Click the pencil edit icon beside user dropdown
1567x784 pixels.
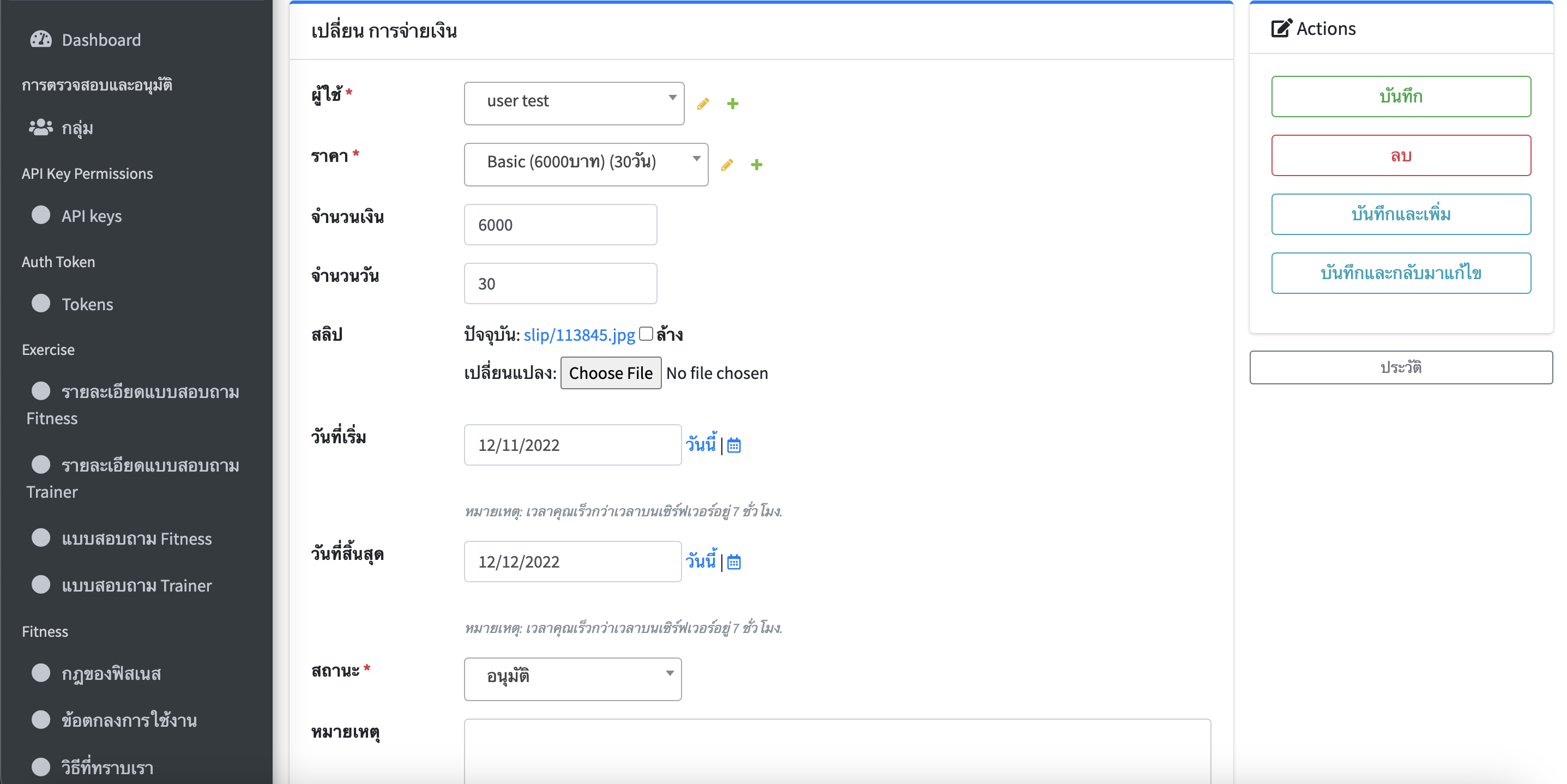(703, 104)
